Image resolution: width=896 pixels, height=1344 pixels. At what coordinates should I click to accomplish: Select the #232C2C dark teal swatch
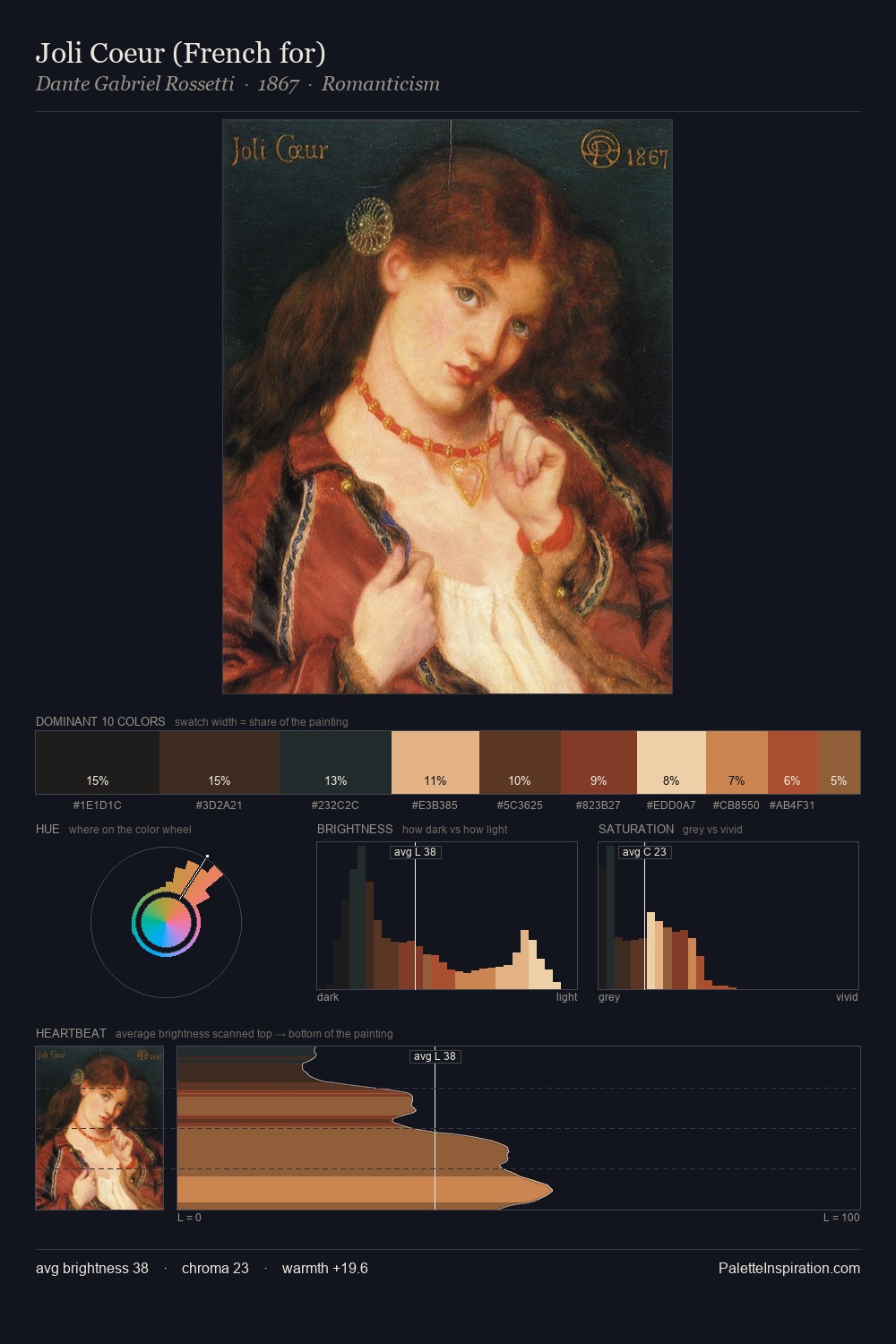(336, 762)
